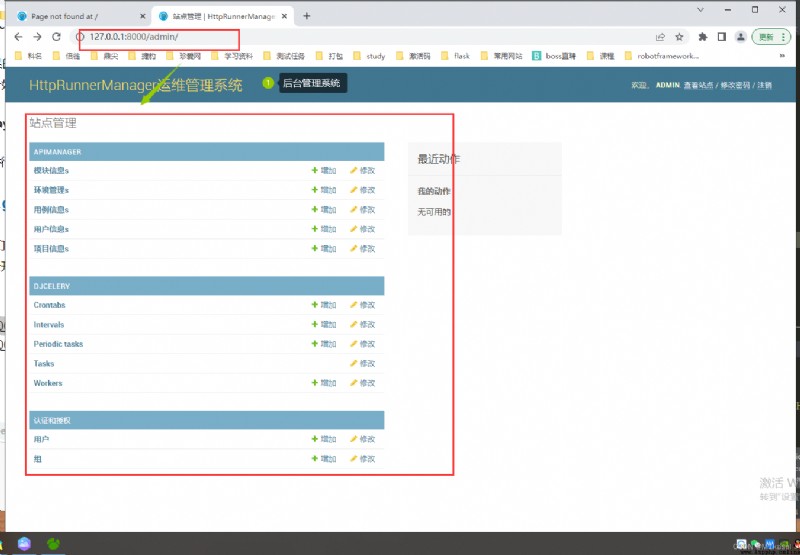Viewport: 800px width, 555px height.
Task: Click the 查看站点 header link
Action: 698,85
